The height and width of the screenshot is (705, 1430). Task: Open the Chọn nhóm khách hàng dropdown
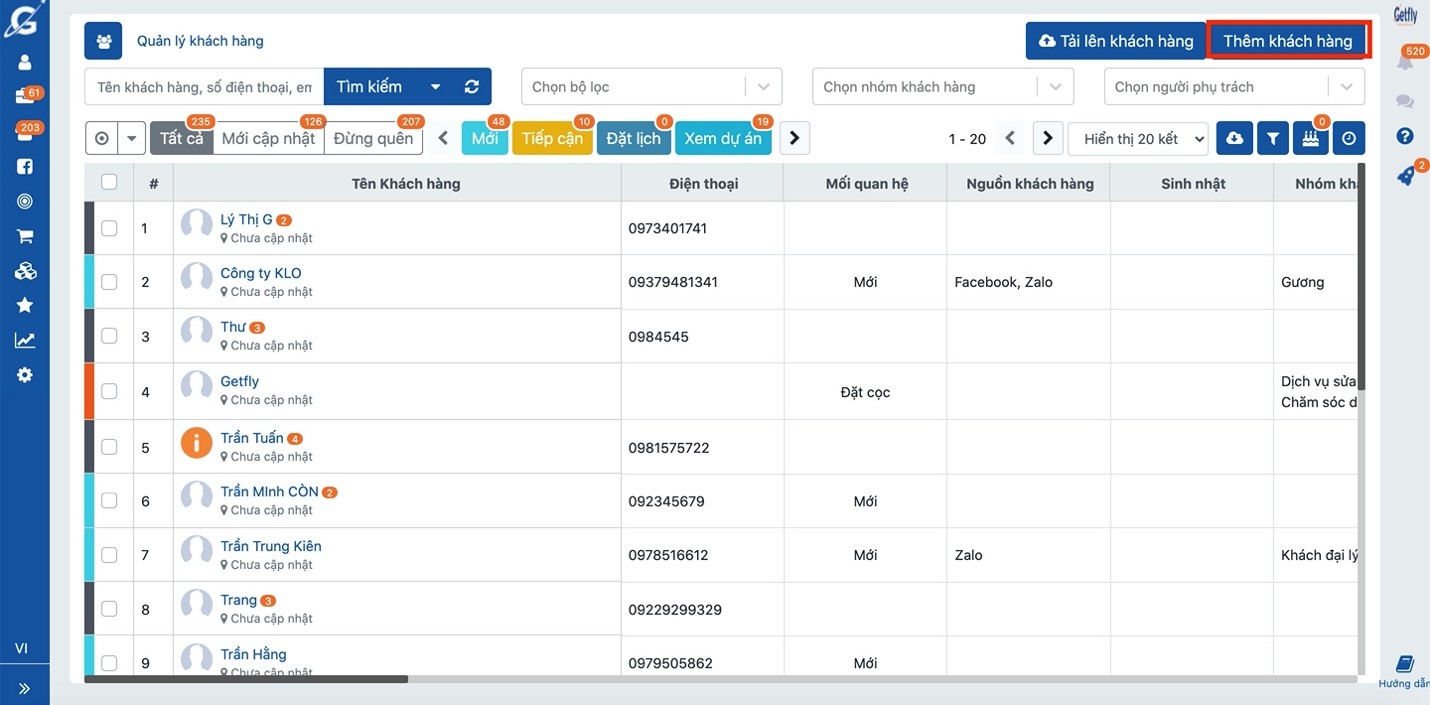click(942, 87)
